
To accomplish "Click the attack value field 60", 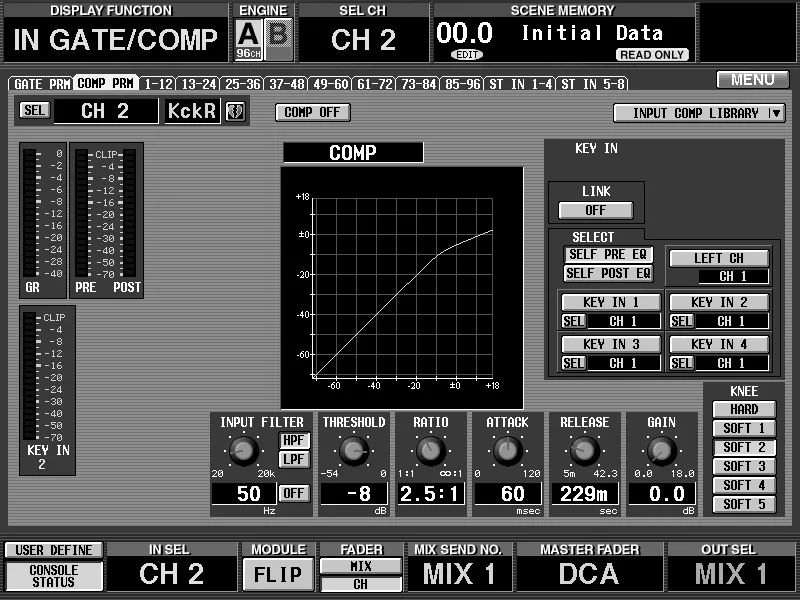I will (508, 493).
